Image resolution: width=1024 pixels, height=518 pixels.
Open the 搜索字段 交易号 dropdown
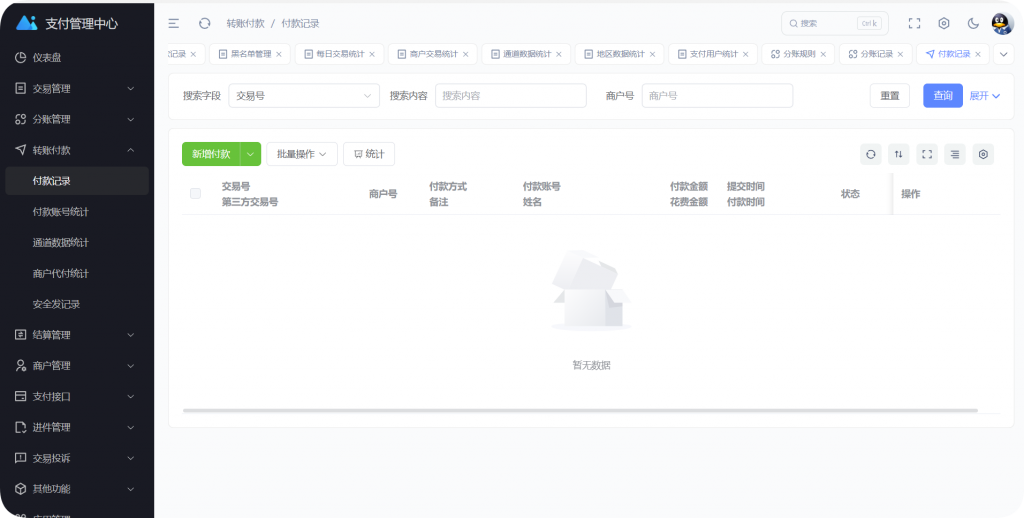click(x=304, y=95)
